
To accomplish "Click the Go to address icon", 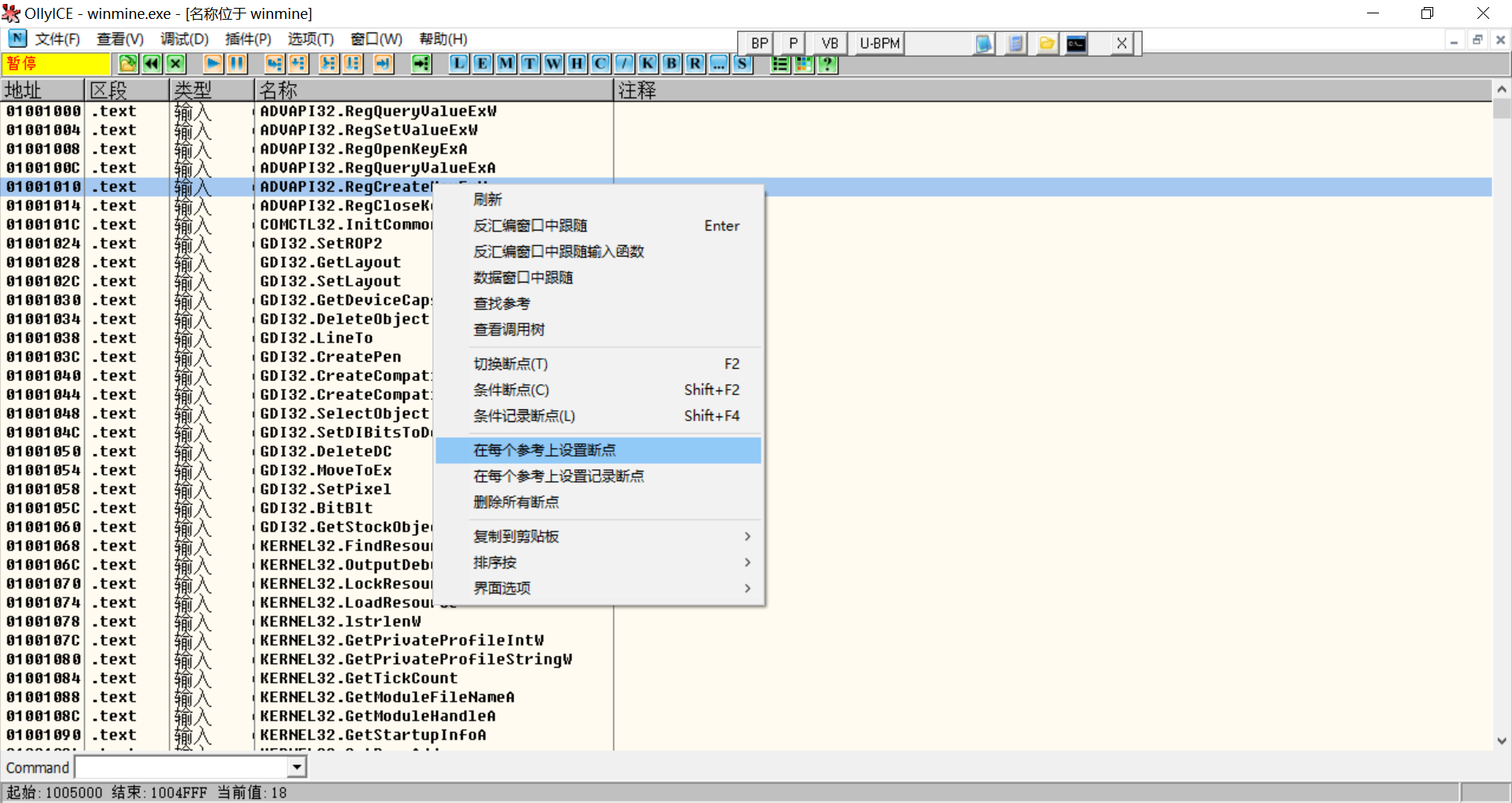I will [x=421, y=64].
